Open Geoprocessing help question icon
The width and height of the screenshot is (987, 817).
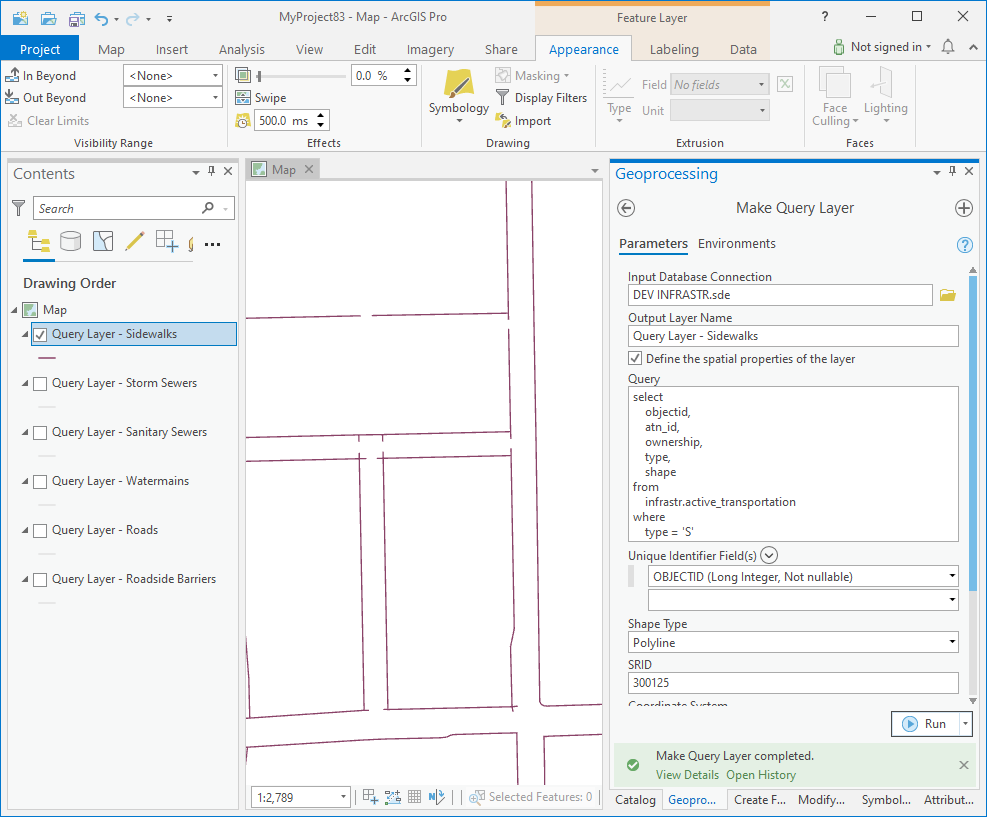(964, 245)
